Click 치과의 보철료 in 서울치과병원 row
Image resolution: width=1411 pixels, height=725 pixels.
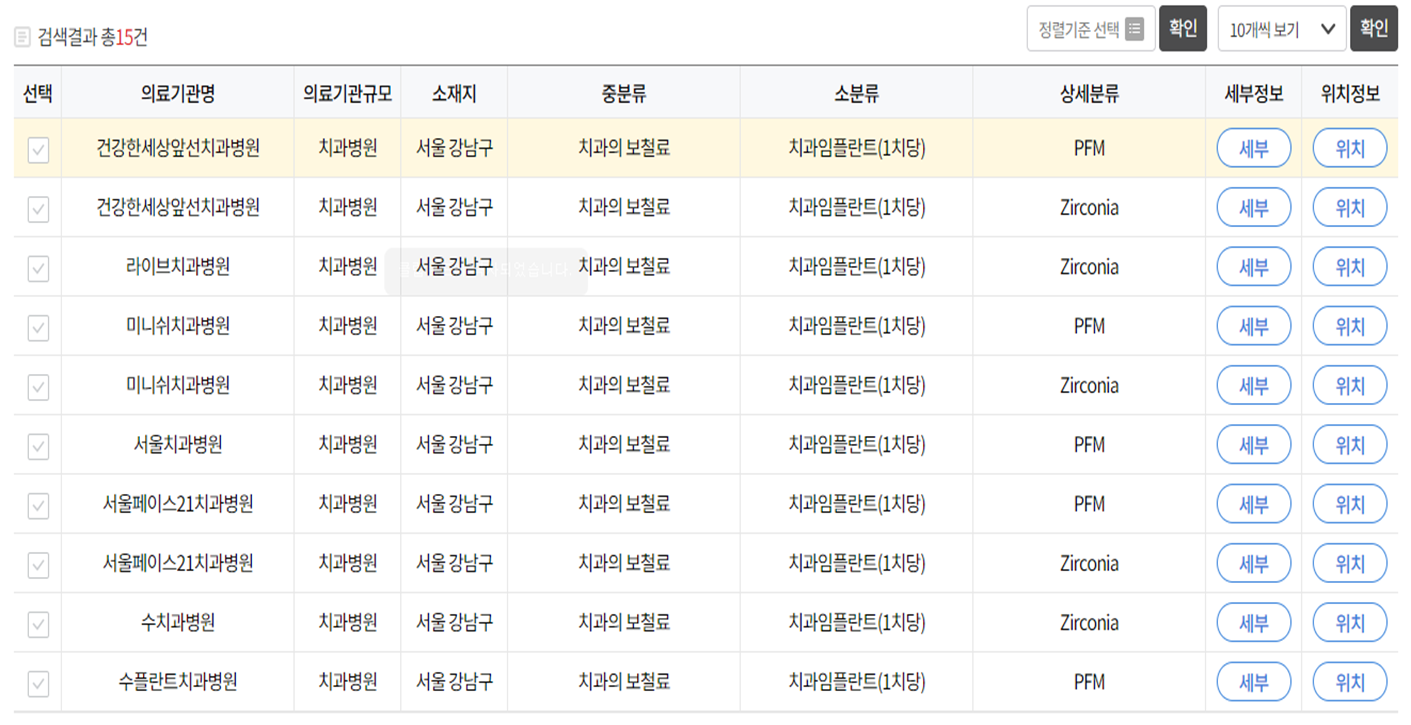(x=624, y=444)
